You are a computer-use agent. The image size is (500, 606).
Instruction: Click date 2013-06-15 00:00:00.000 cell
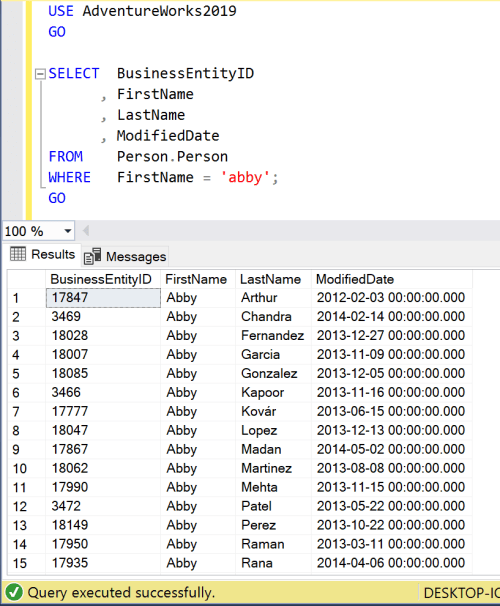391,411
